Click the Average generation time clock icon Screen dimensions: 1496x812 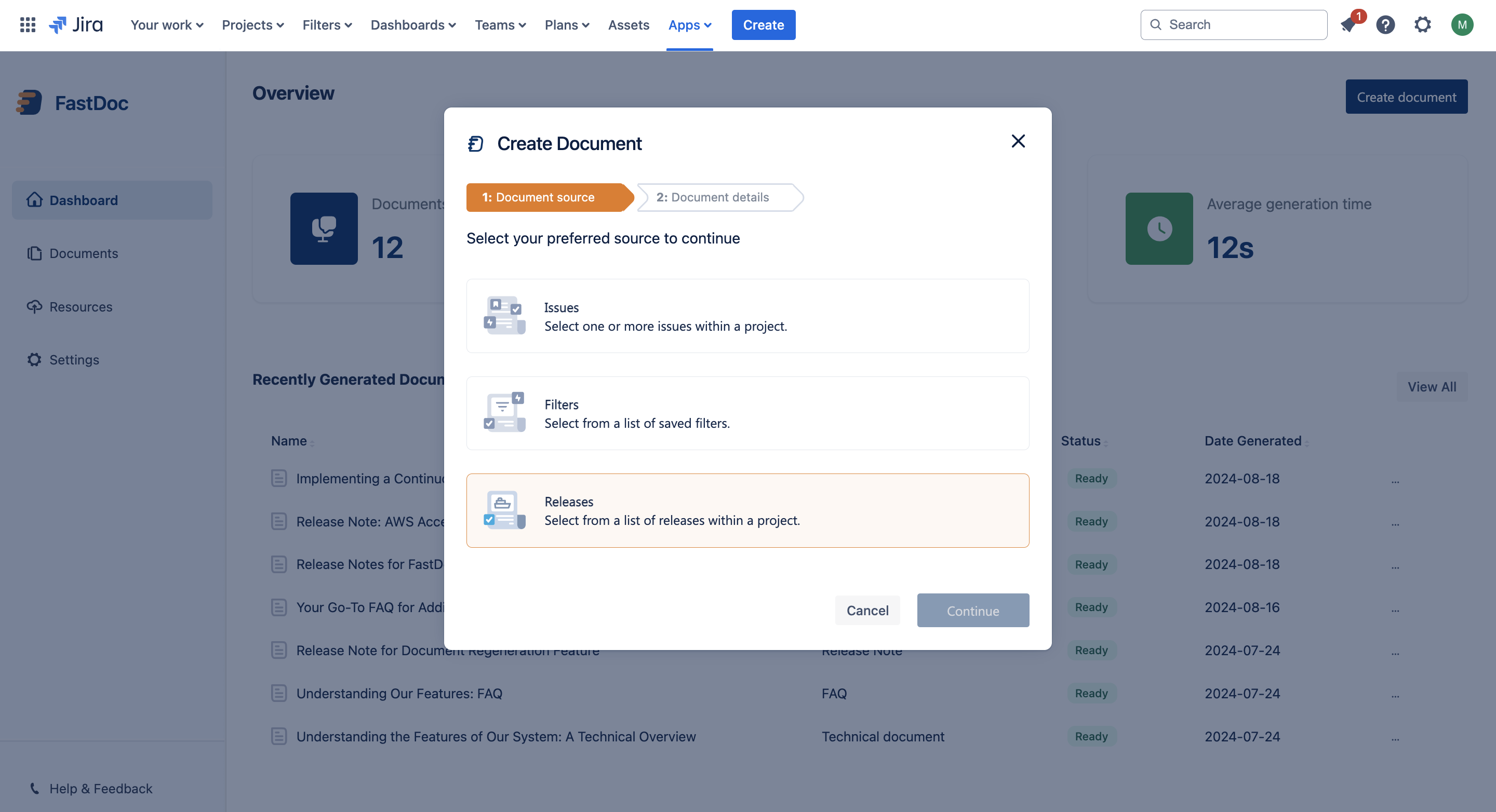[1159, 228]
